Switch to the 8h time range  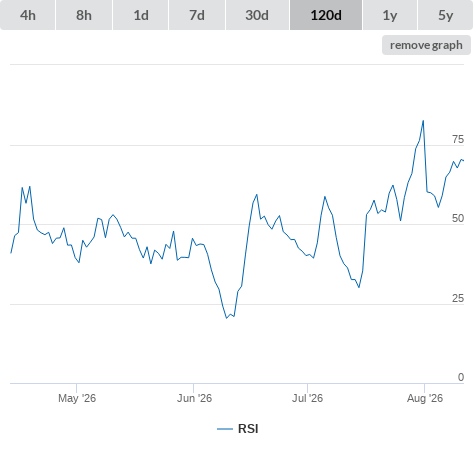tap(84, 15)
